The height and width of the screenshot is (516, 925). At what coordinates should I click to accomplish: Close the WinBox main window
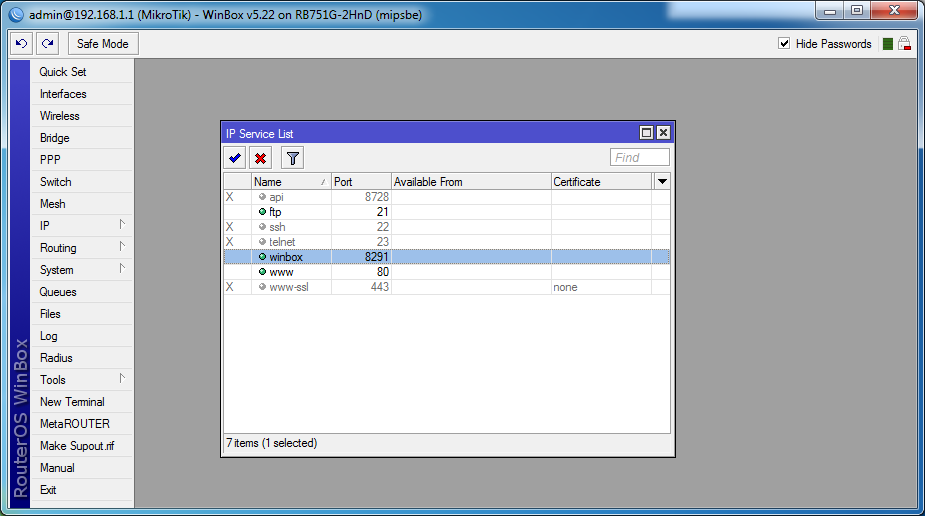[894, 11]
